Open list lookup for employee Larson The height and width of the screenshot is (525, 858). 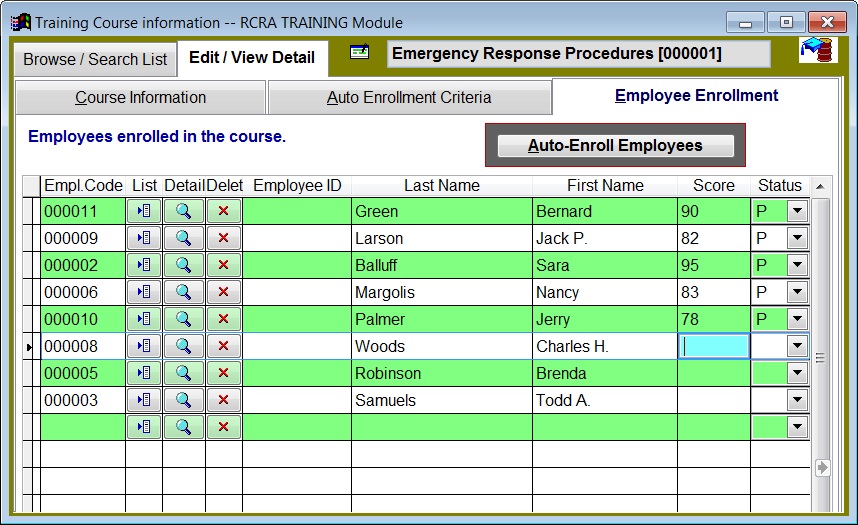pyautogui.click(x=144, y=238)
